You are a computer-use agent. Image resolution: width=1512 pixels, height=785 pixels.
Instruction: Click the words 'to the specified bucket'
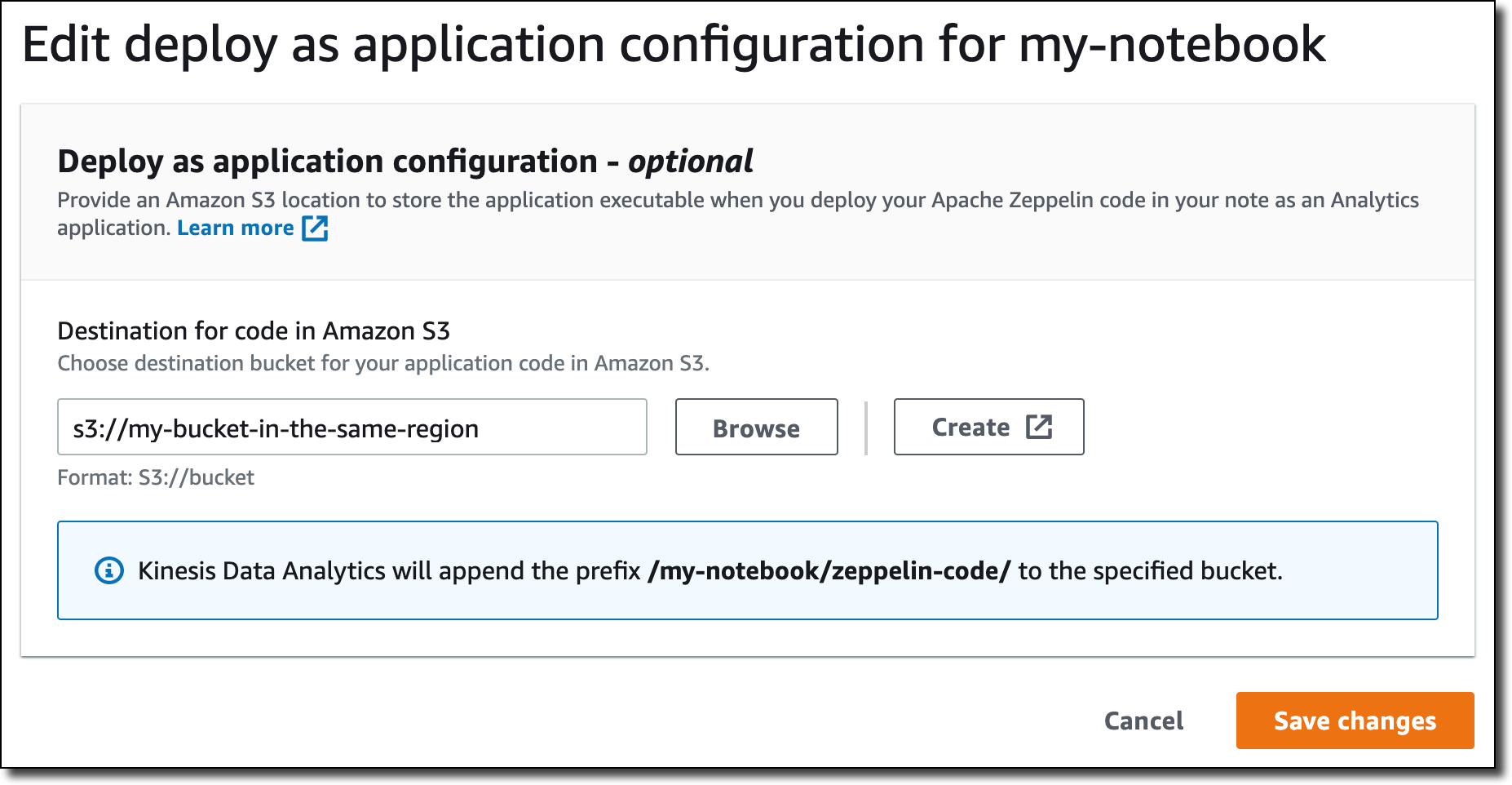(1149, 570)
